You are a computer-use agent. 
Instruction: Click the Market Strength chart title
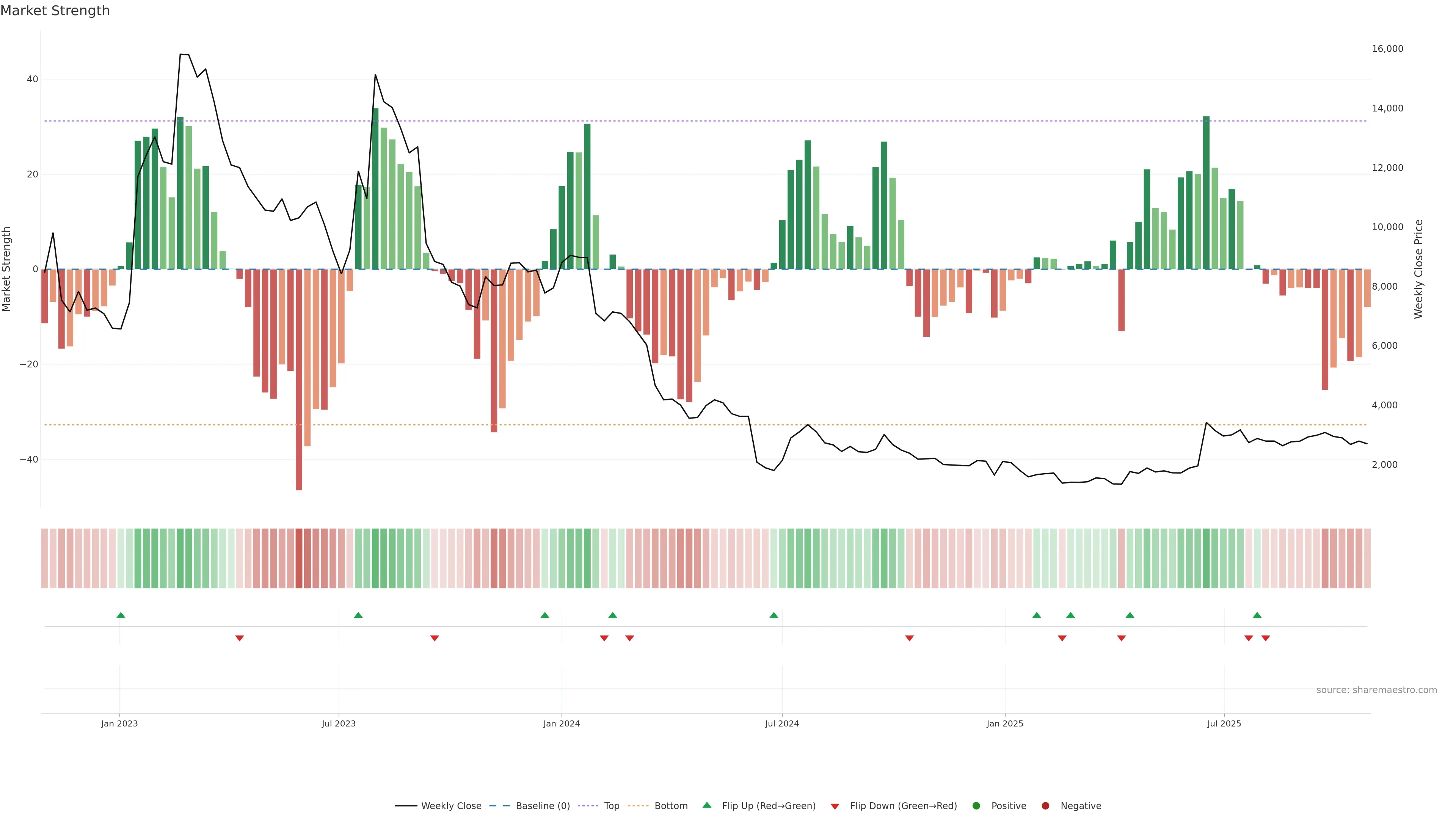(x=55, y=11)
